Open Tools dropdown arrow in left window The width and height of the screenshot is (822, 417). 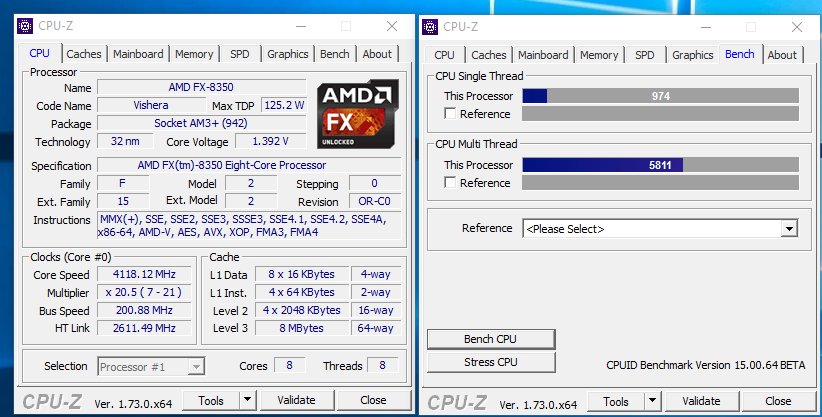247,400
